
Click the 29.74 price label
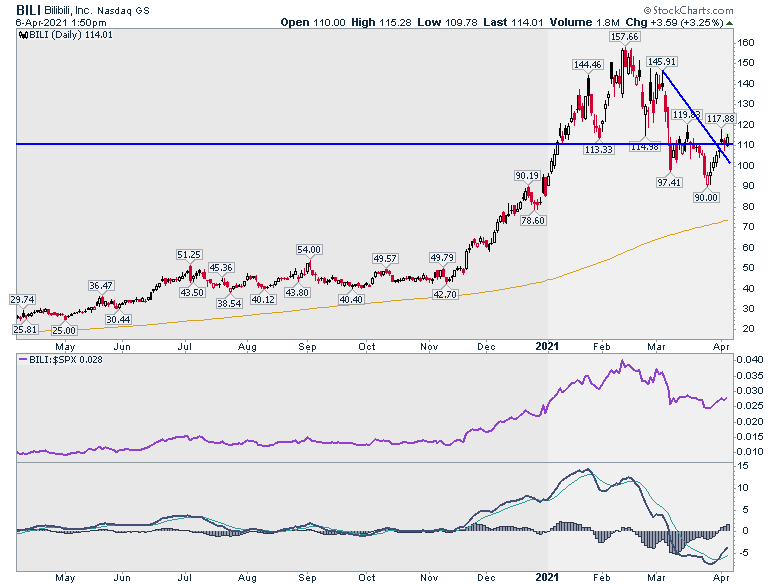[22, 299]
